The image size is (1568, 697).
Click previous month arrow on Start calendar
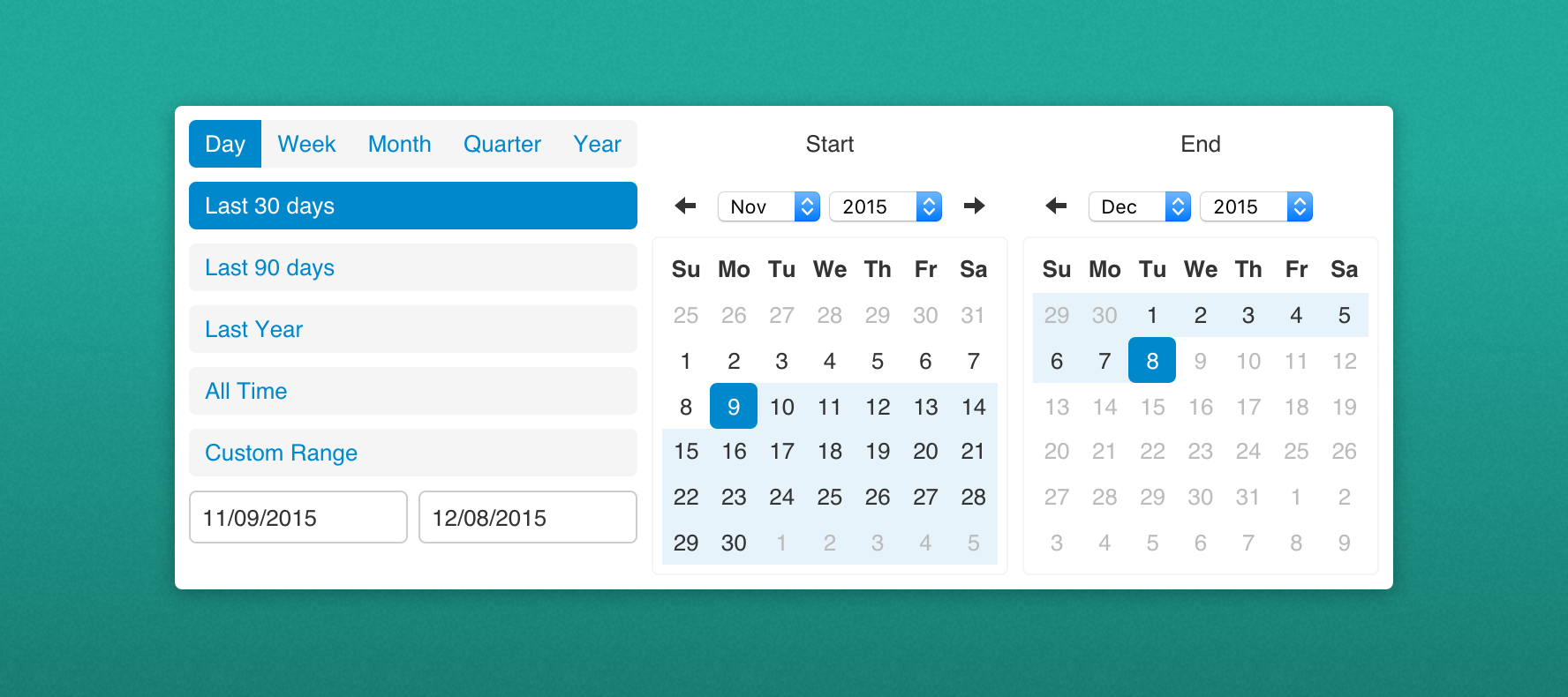[685, 206]
